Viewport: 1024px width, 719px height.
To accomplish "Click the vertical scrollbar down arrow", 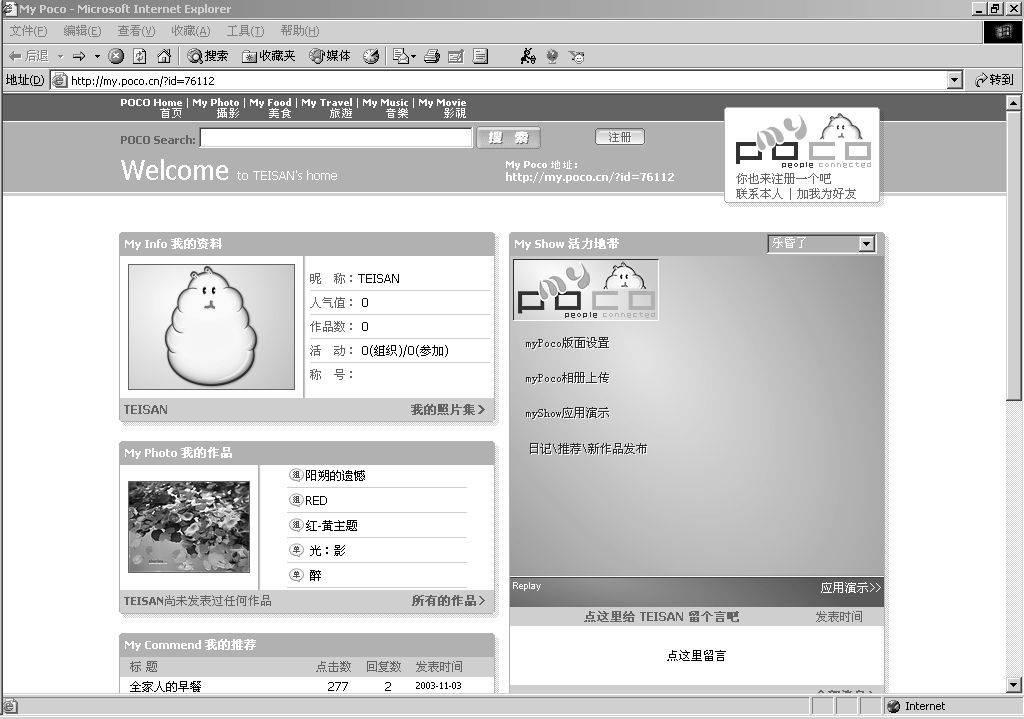I will [x=1013, y=686].
